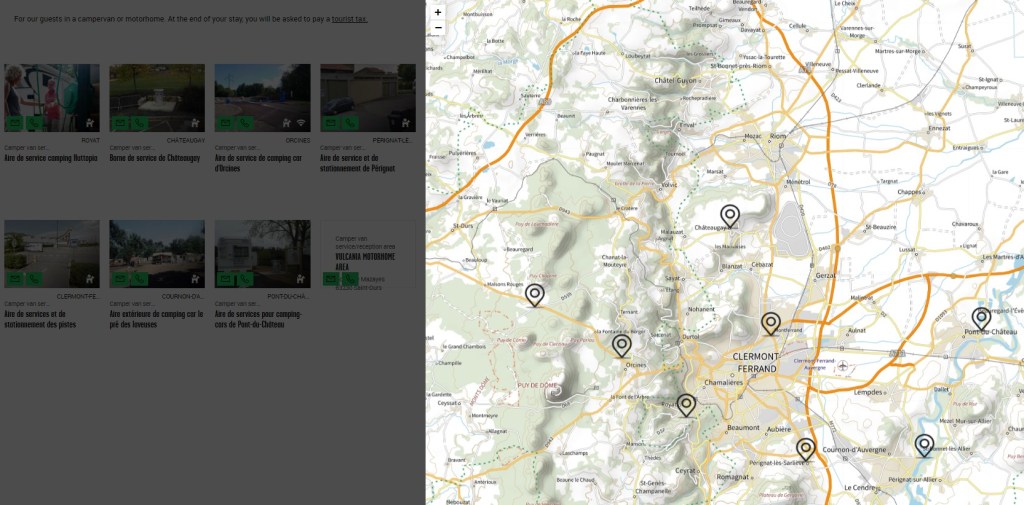Open the map marker at Royat
This screenshot has width=1024, height=505.
(686, 404)
